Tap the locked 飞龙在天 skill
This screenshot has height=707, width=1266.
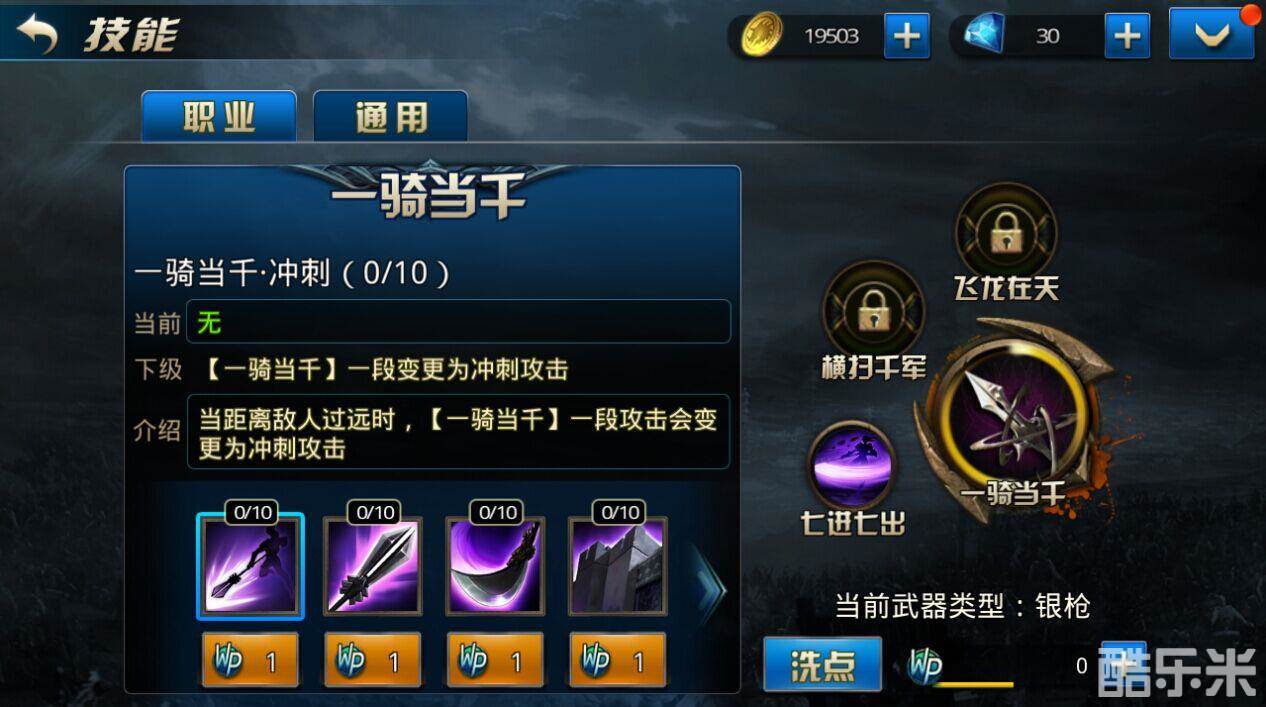click(x=1005, y=230)
